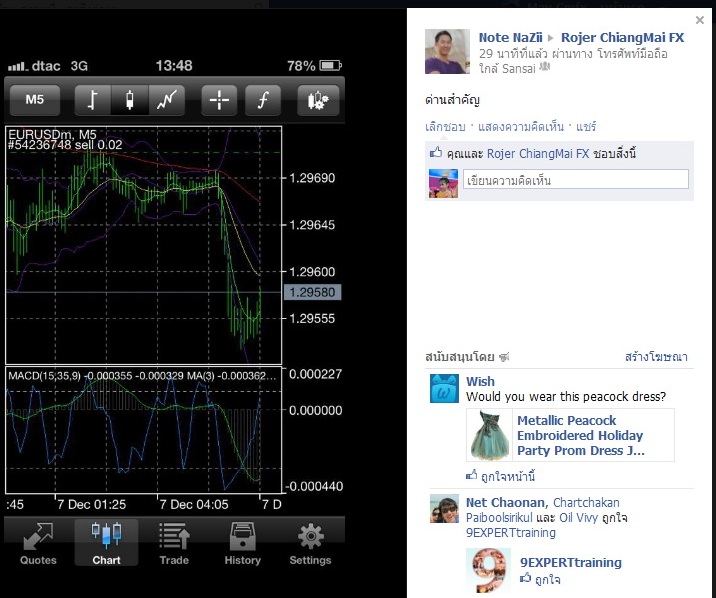Click the commenter avatar beside comment box

443,184
